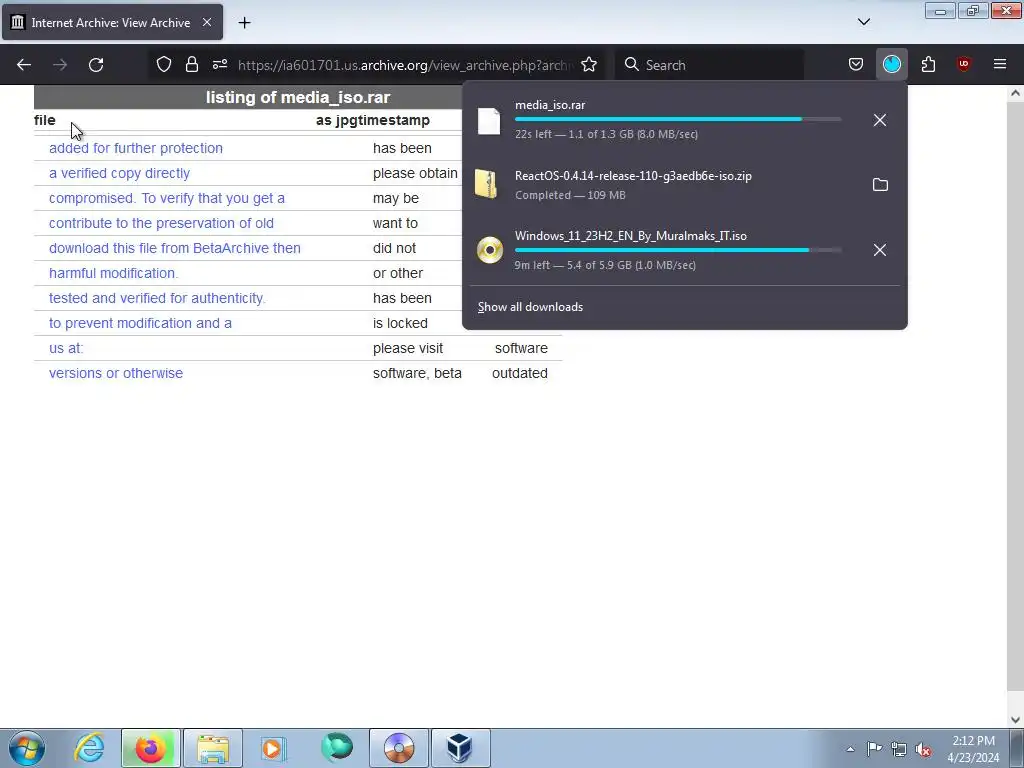The height and width of the screenshot is (768, 1024).
Task: Show ReactOS zip in folder
Action: (880, 185)
